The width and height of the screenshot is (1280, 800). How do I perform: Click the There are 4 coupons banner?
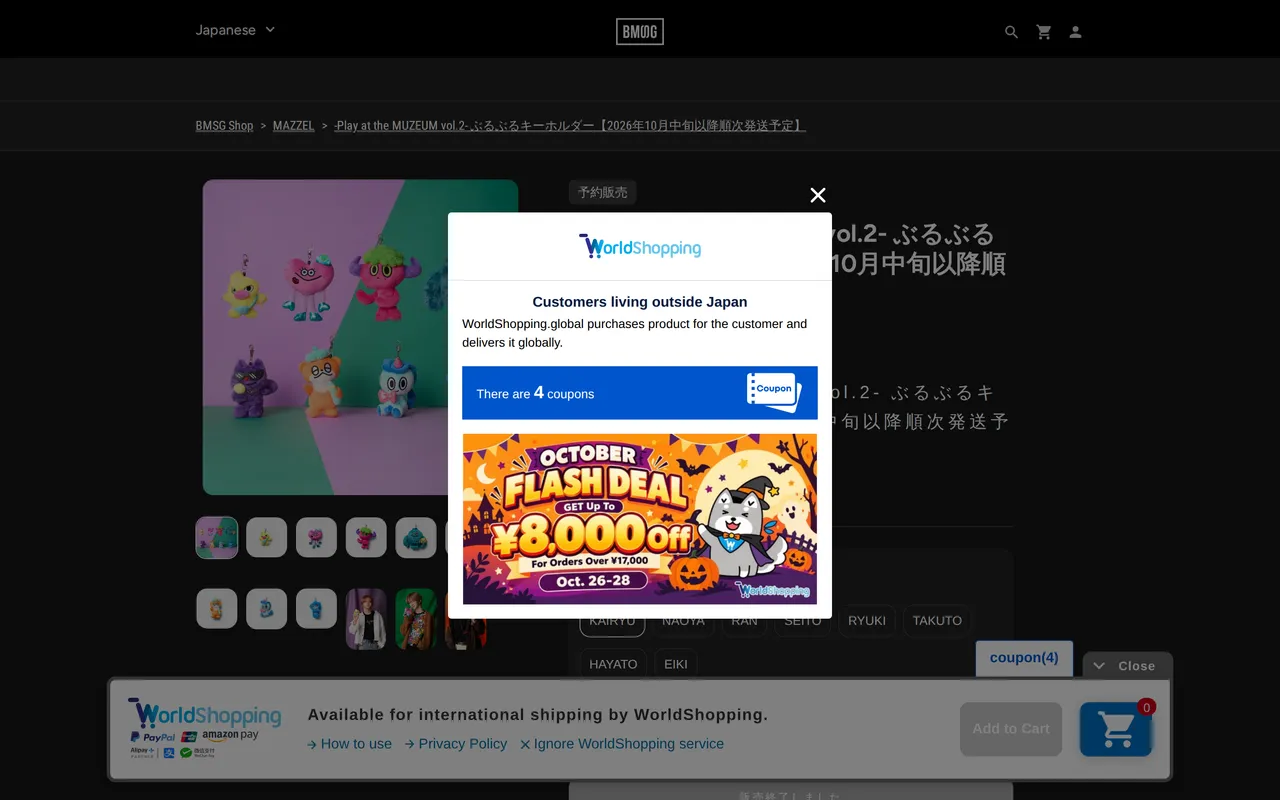tap(640, 393)
